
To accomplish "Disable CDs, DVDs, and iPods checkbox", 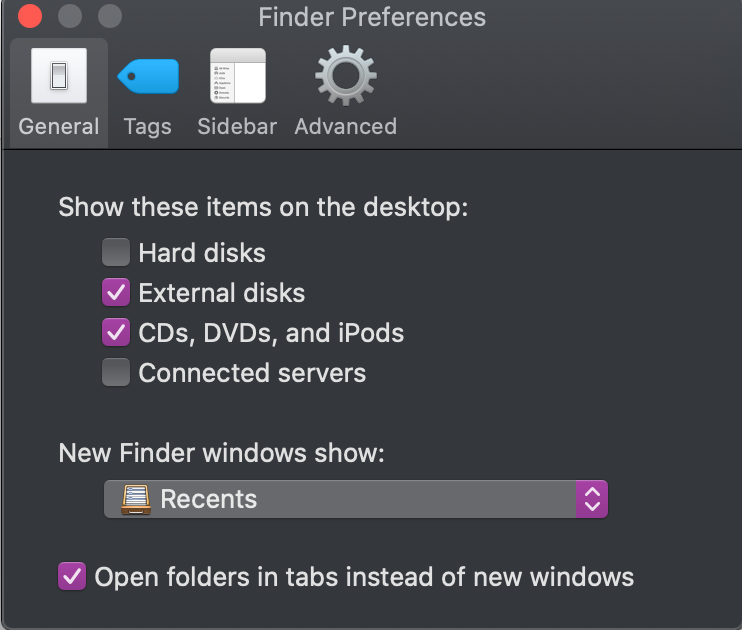I will pyautogui.click(x=116, y=332).
